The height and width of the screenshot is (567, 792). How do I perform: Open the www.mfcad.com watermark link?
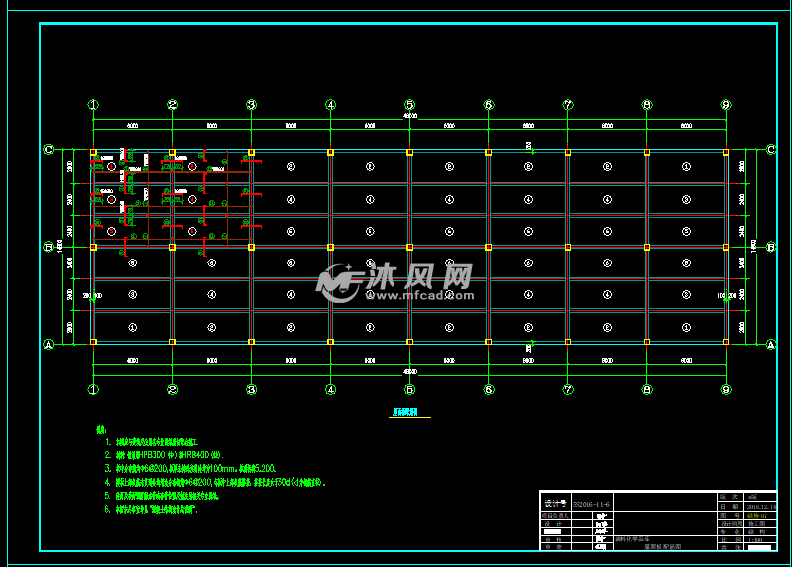(419, 296)
